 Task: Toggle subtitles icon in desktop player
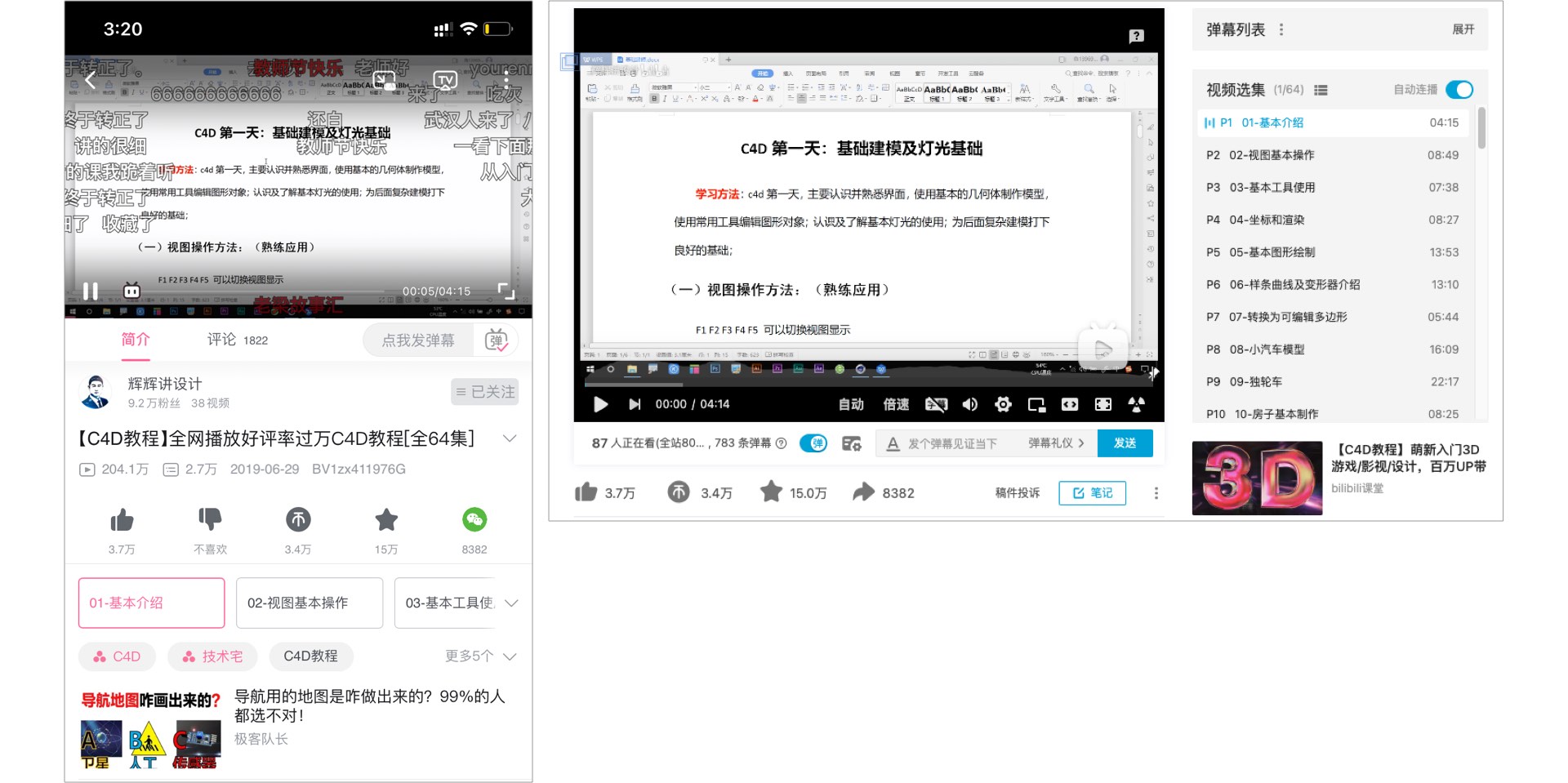[936, 404]
